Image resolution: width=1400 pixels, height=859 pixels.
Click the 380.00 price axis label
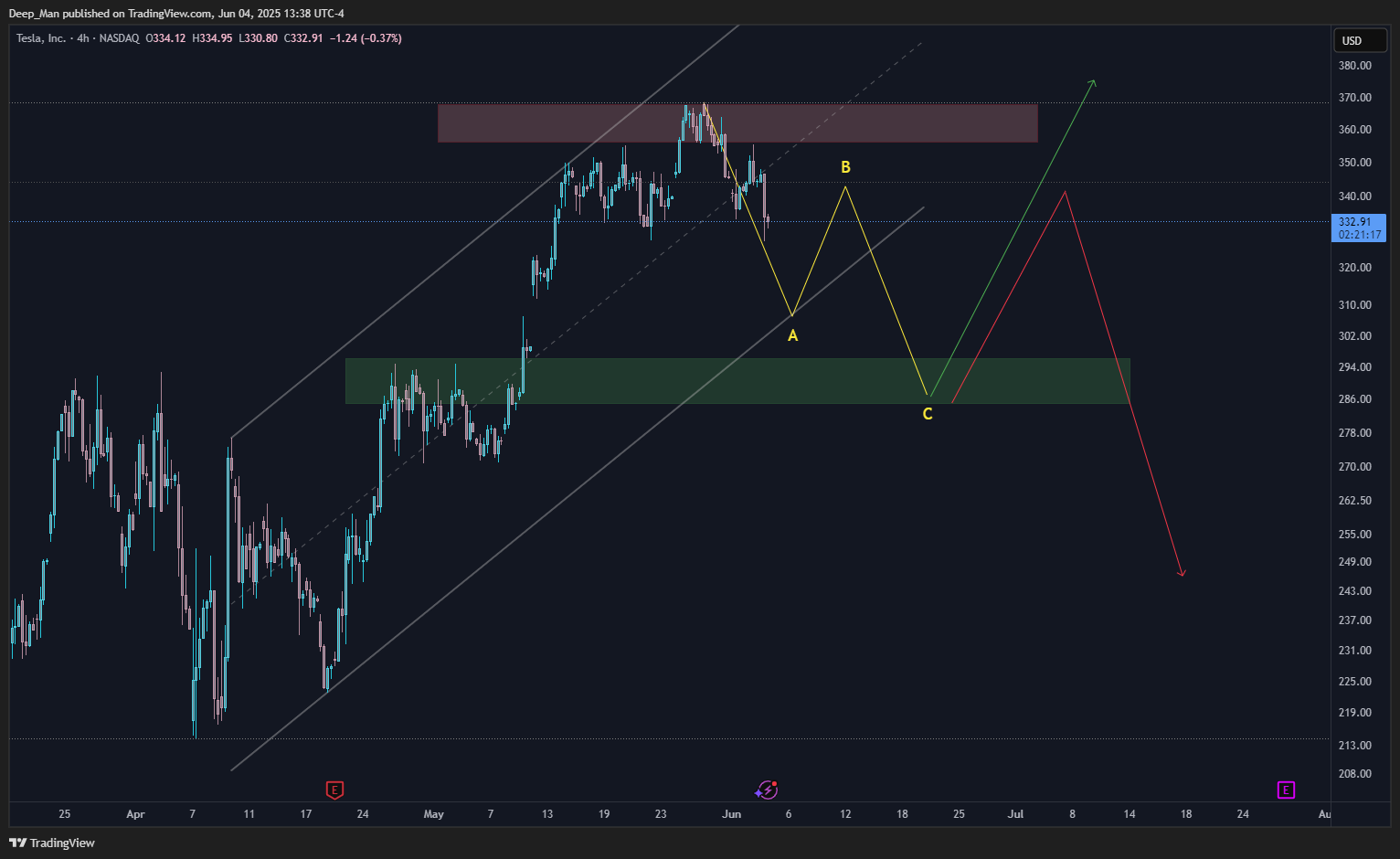pyautogui.click(x=1354, y=66)
